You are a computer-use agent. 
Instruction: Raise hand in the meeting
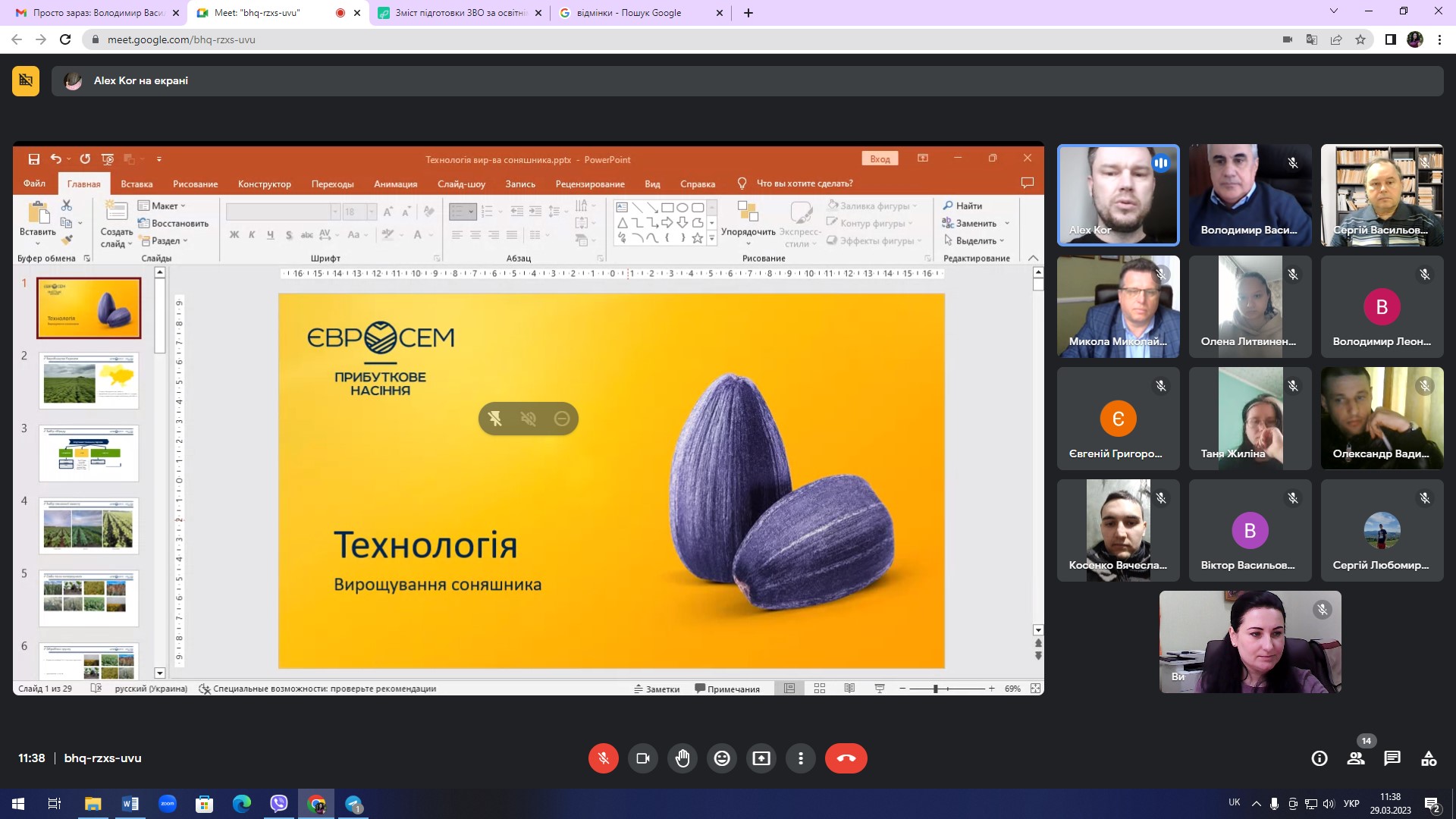[682, 758]
